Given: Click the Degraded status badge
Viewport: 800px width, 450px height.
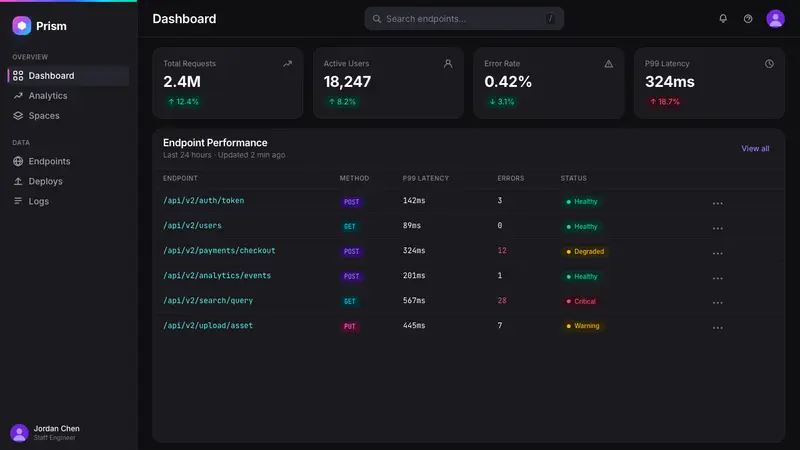Looking at the screenshot, I should pos(585,252).
